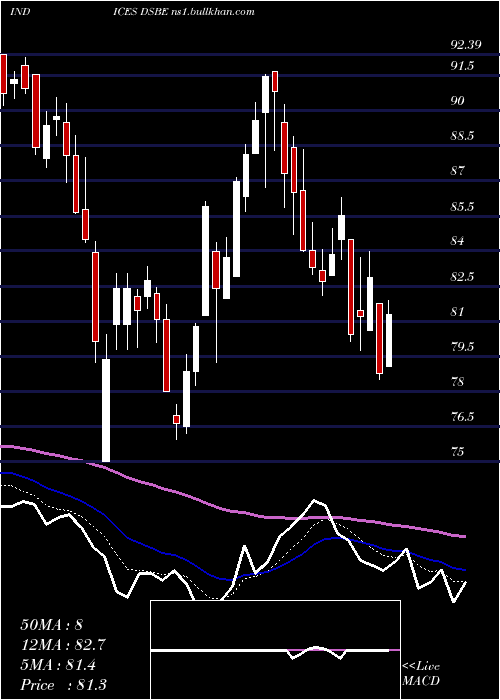Click the Price : 81.3 readout
This screenshot has width=500, height=700.
coord(63,685)
